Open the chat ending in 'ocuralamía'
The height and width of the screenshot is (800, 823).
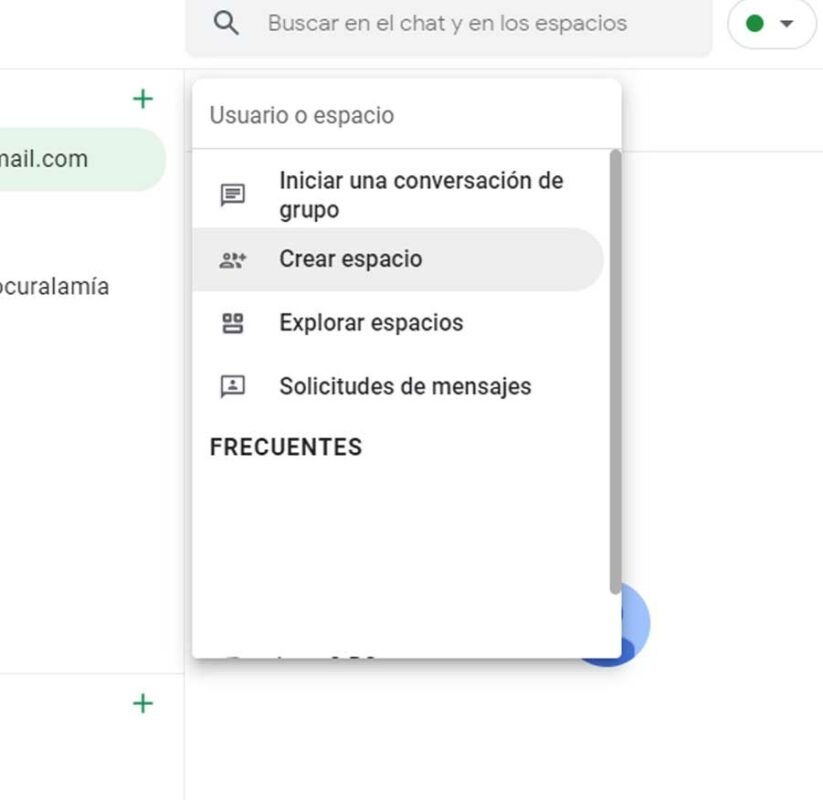click(55, 287)
